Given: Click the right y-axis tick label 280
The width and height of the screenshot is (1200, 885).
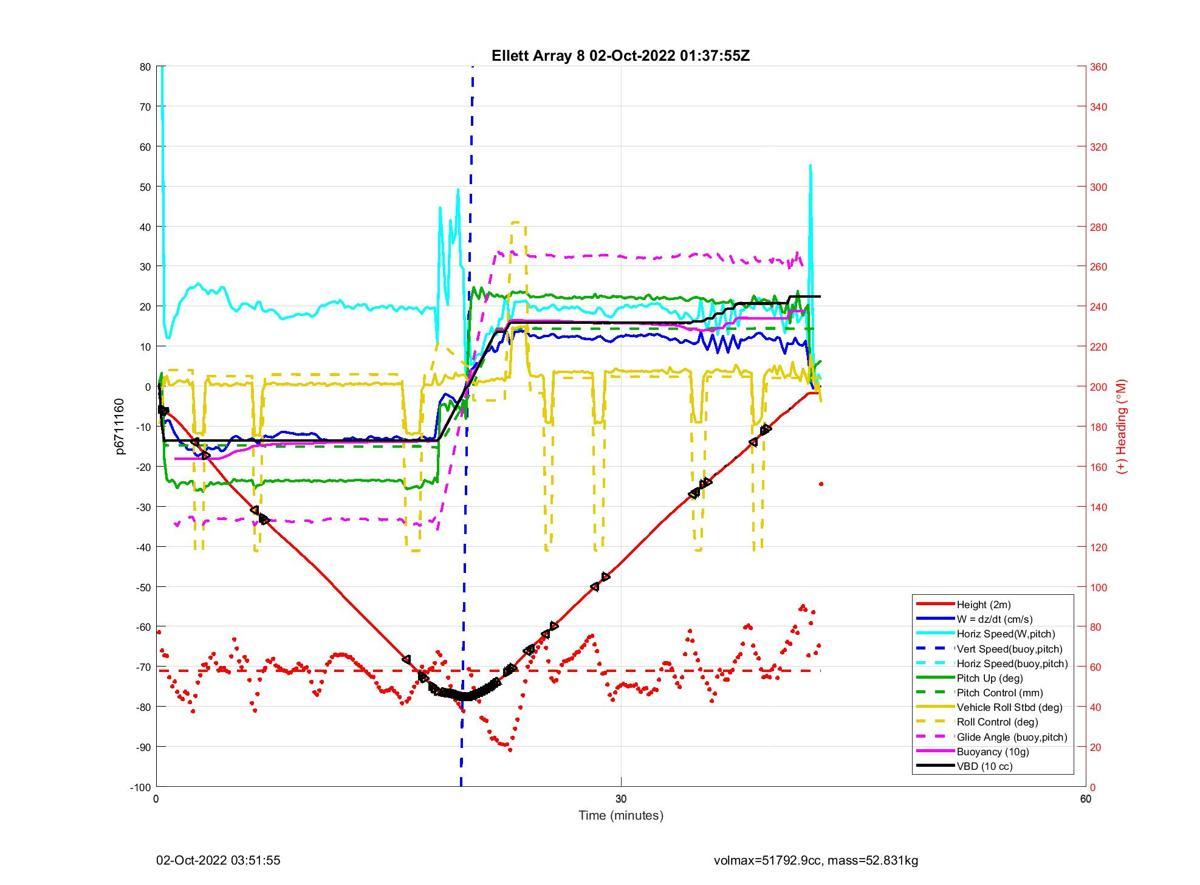Looking at the screenshot, I should point(1099,227).
